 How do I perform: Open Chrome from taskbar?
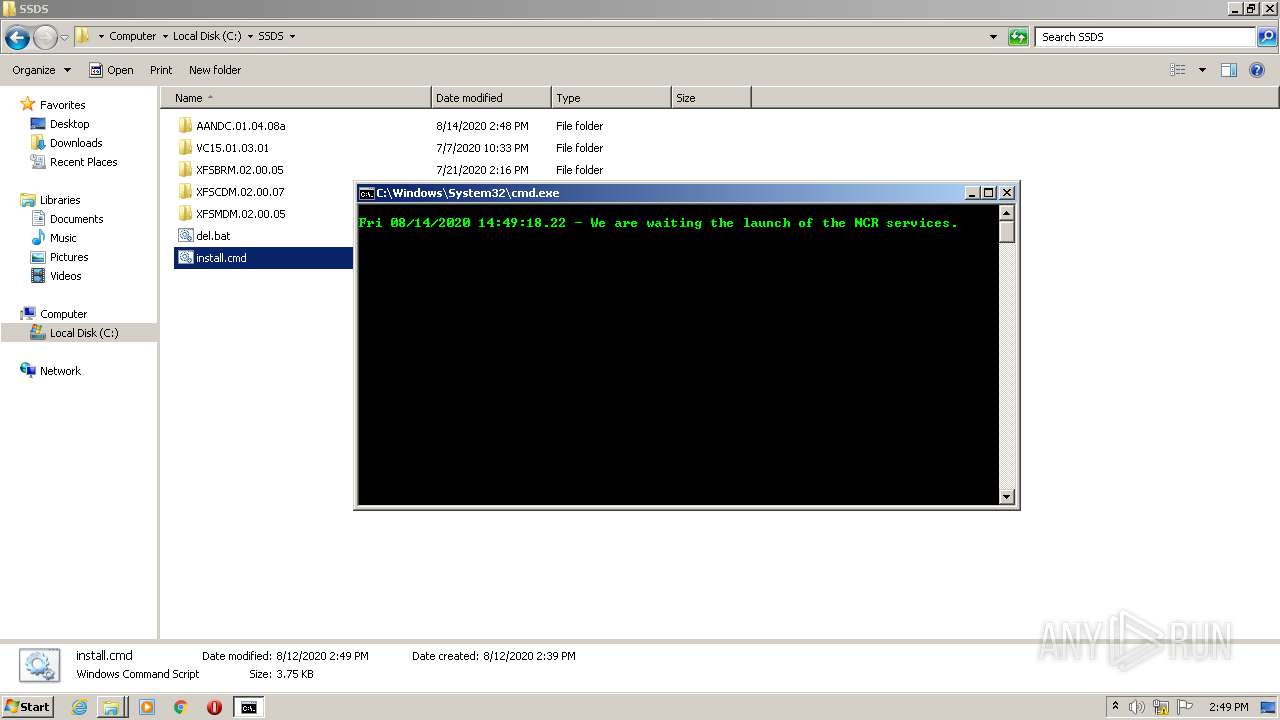181,707
